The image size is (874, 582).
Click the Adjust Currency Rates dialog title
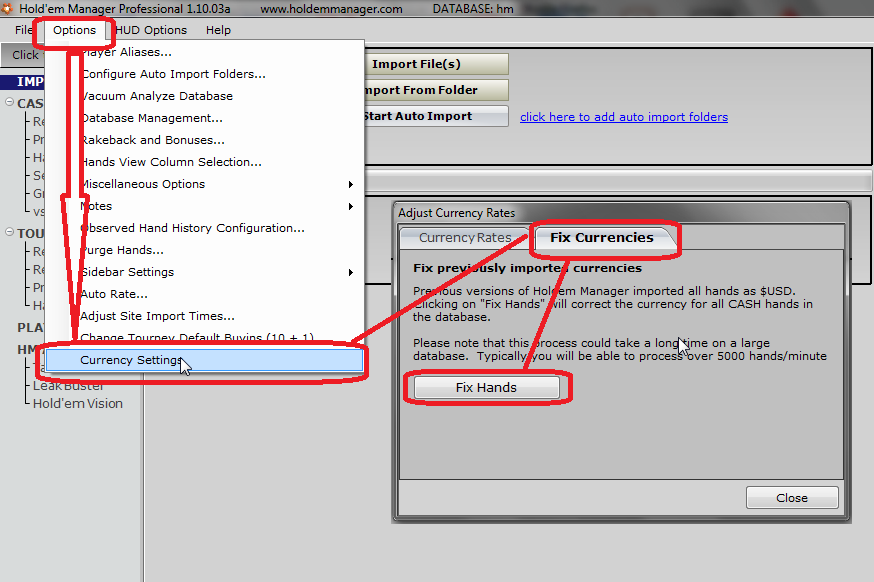[x=457, y=213]
